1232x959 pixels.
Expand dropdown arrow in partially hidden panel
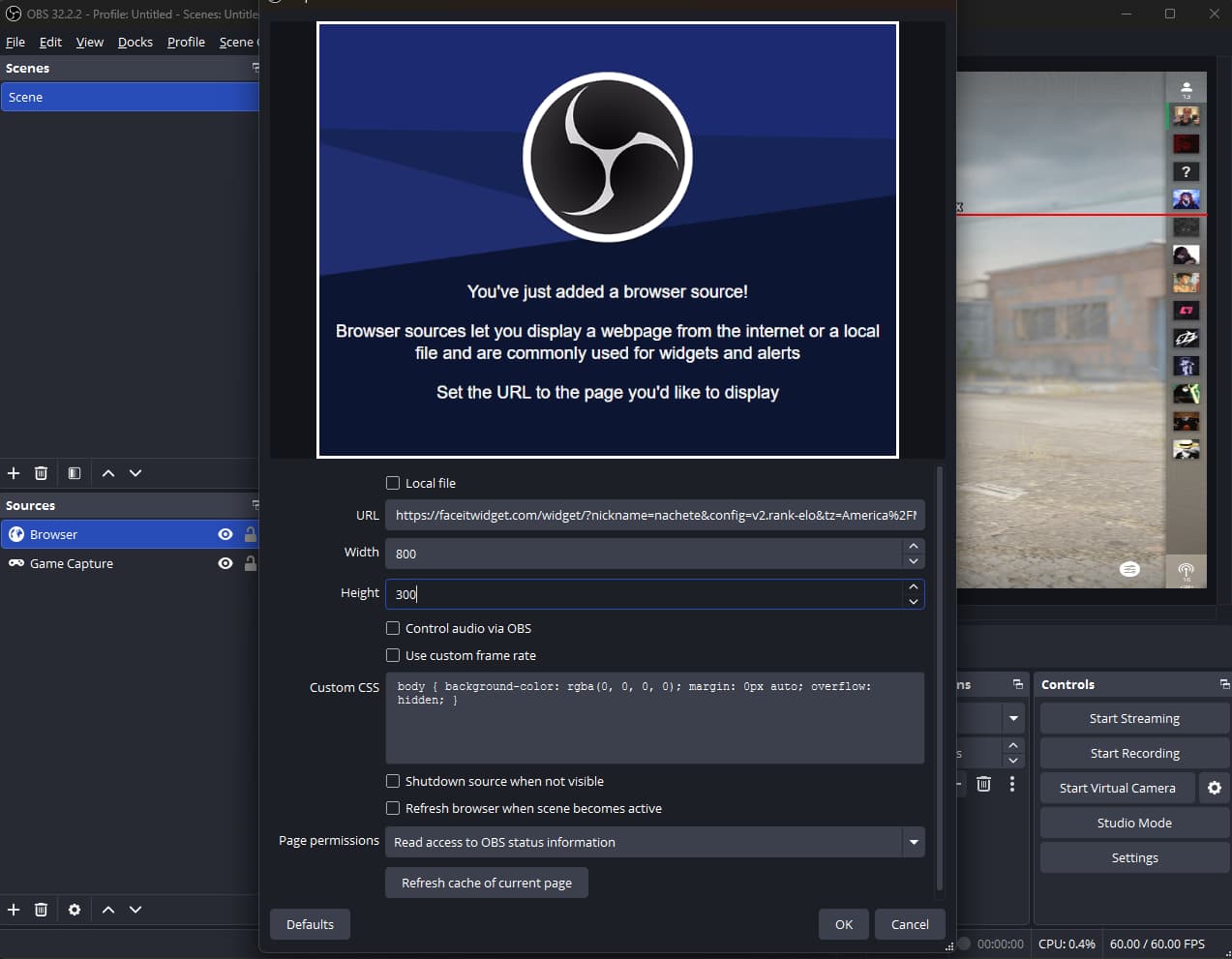1013,718
